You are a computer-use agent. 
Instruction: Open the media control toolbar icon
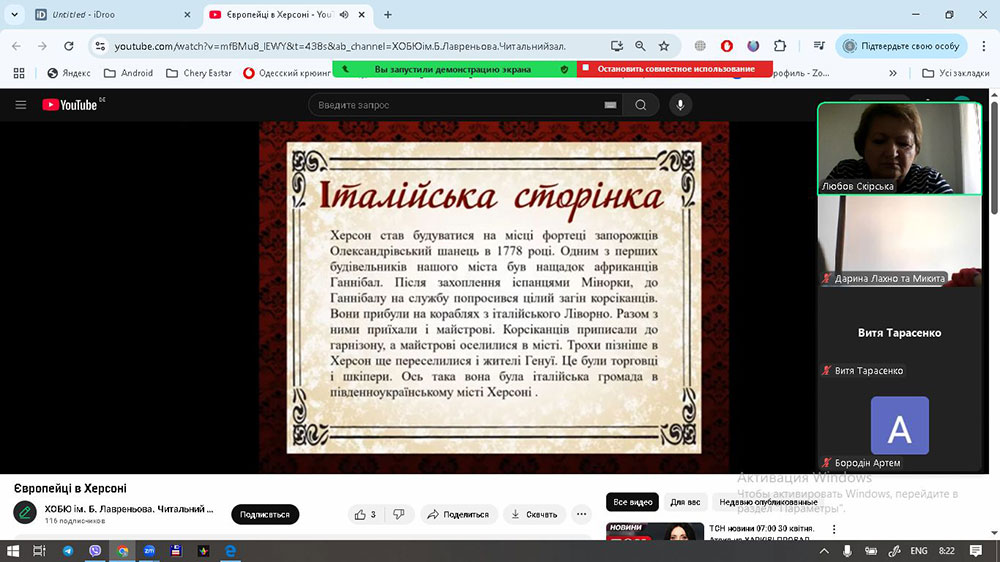click(819, 46)
